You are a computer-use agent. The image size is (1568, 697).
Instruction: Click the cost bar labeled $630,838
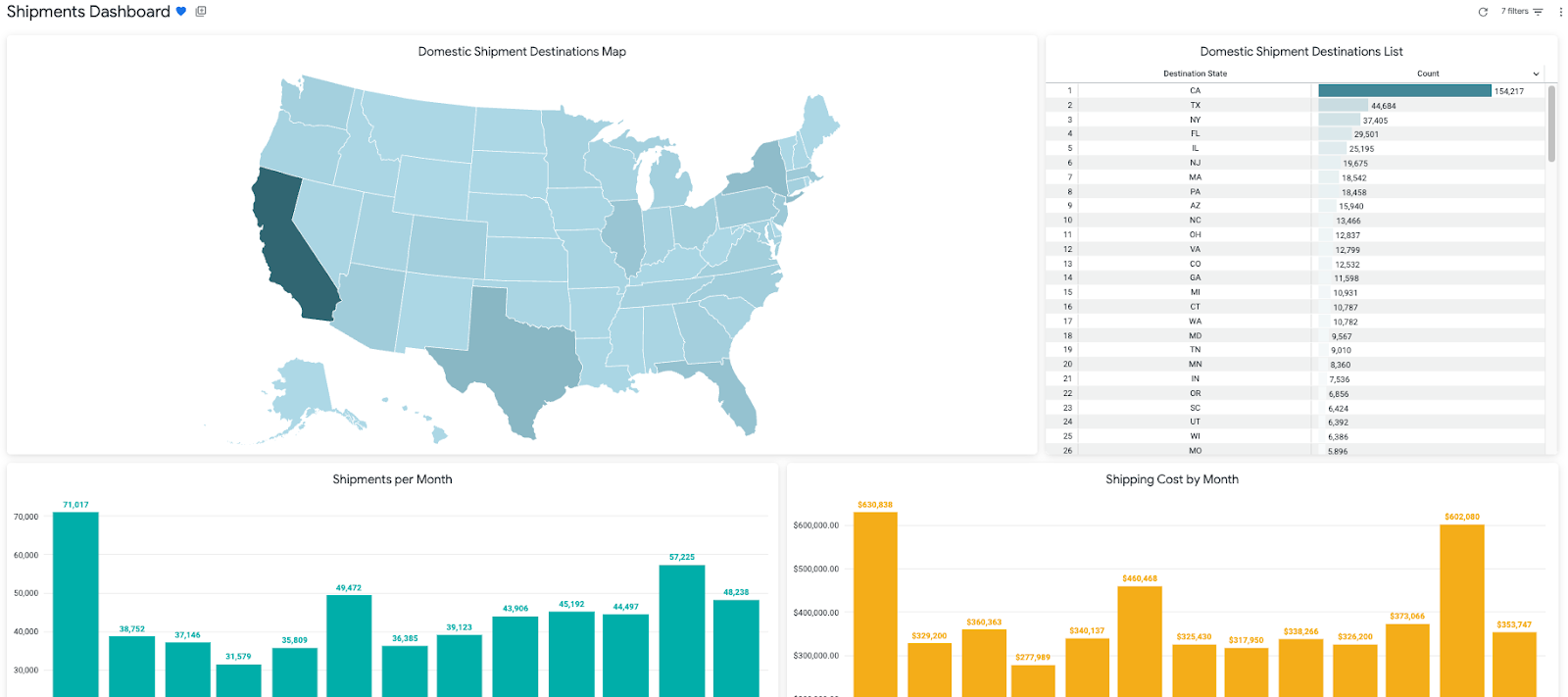coord(875,604)
